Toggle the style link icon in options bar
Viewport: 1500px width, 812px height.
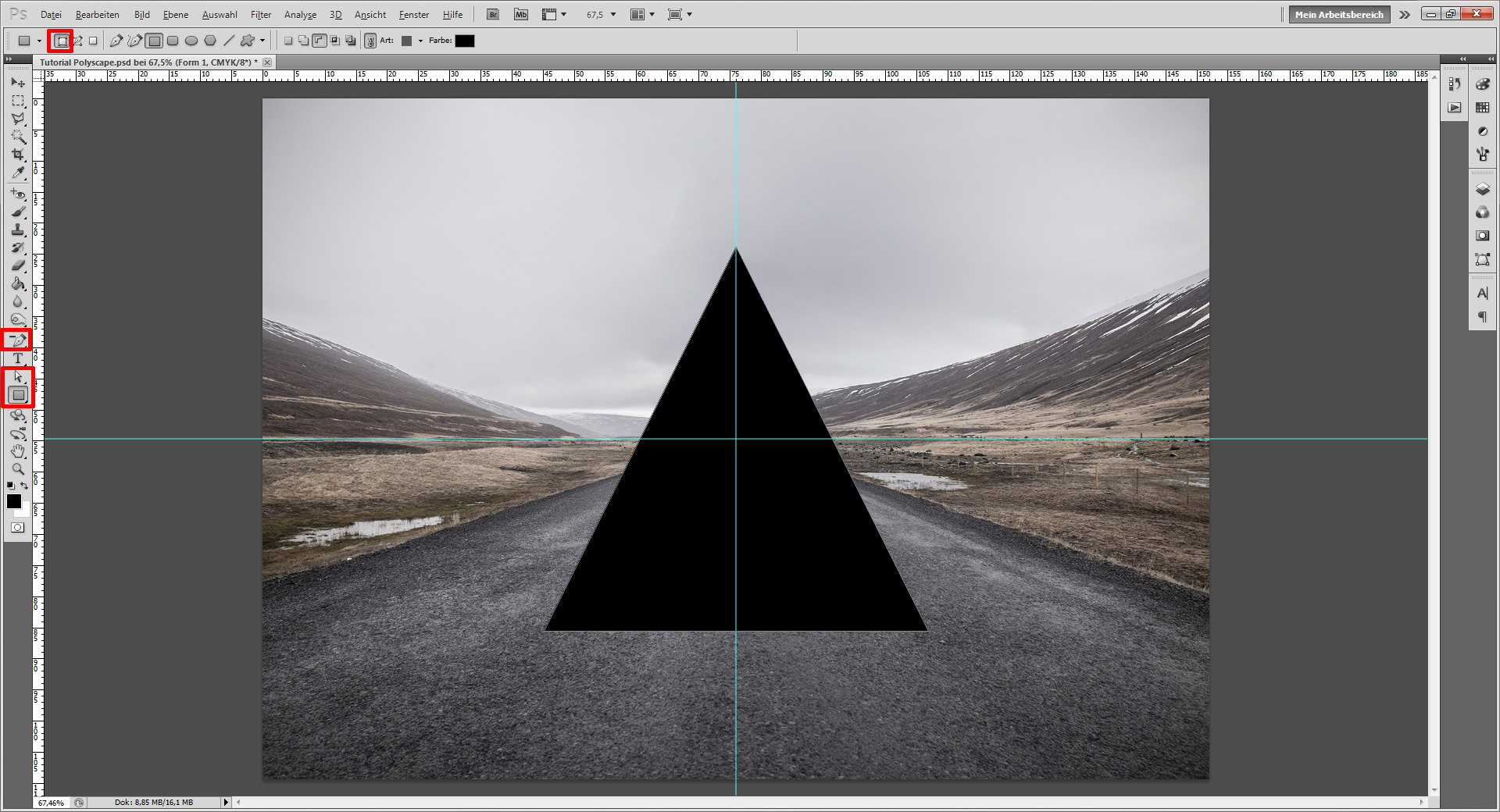click(370, 41)
